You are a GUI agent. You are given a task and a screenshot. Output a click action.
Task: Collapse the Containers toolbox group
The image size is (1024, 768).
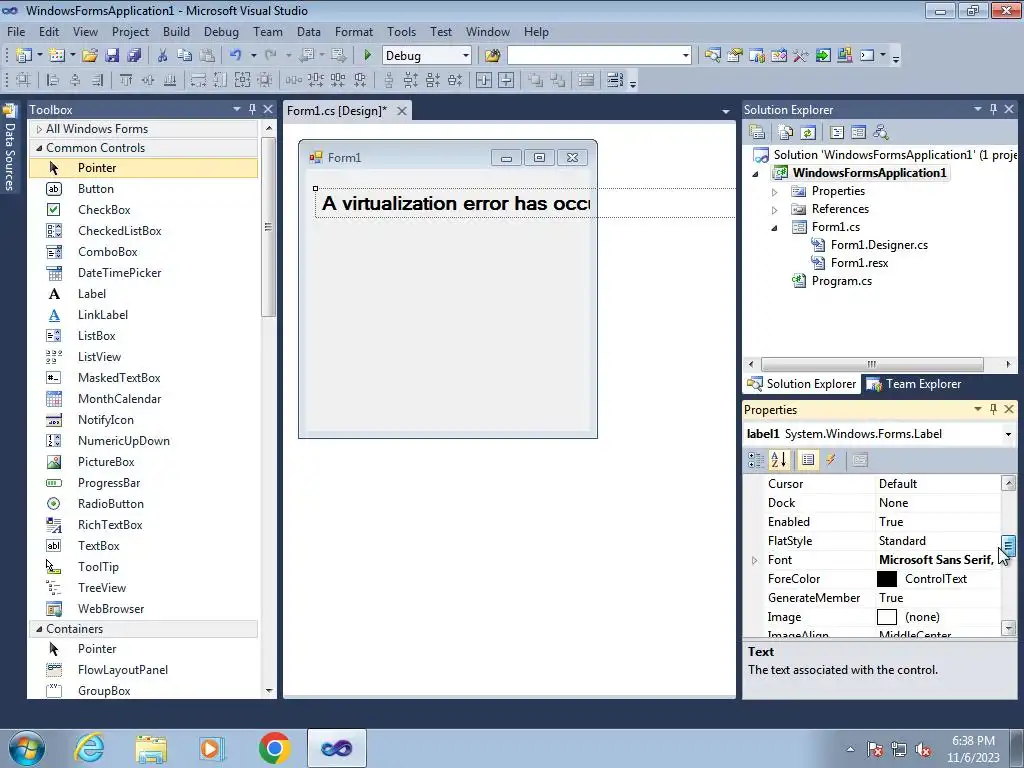39,629
